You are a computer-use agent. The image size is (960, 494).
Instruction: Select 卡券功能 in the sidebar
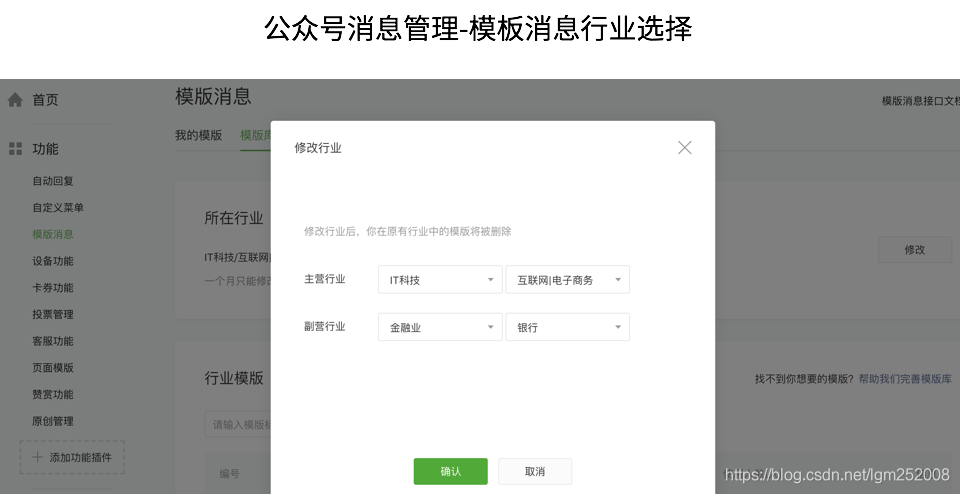(x=53, y=288)
